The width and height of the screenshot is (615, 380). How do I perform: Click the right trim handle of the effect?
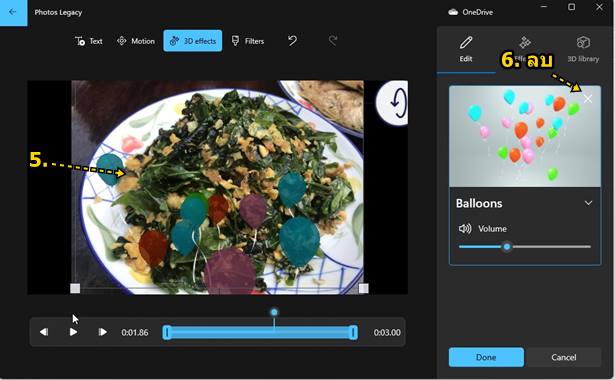(353, 333)
